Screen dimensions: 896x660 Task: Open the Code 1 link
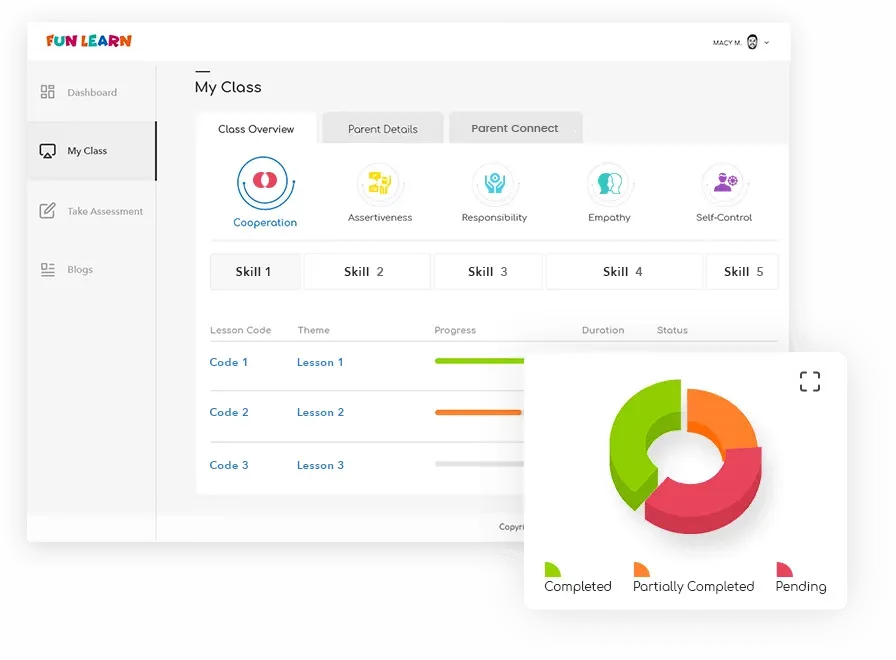point(229,362)
